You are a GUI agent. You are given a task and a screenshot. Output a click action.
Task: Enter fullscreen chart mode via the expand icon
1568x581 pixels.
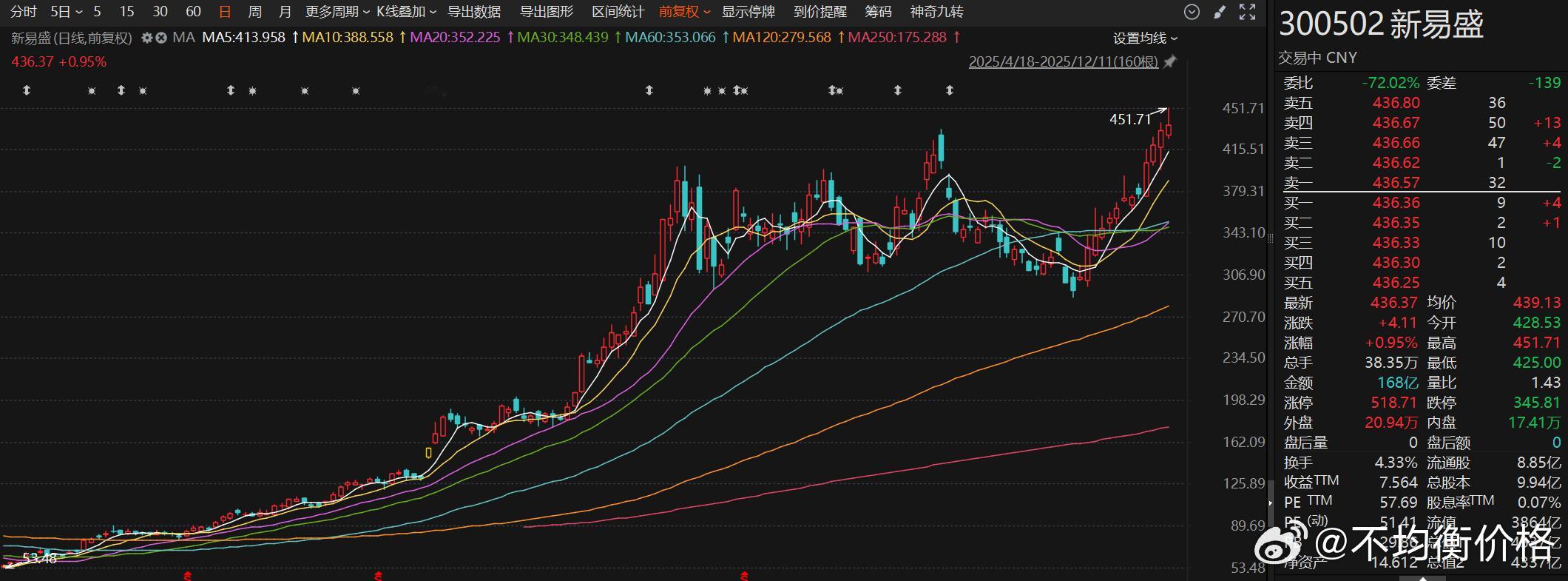[x=1248, y=12]
